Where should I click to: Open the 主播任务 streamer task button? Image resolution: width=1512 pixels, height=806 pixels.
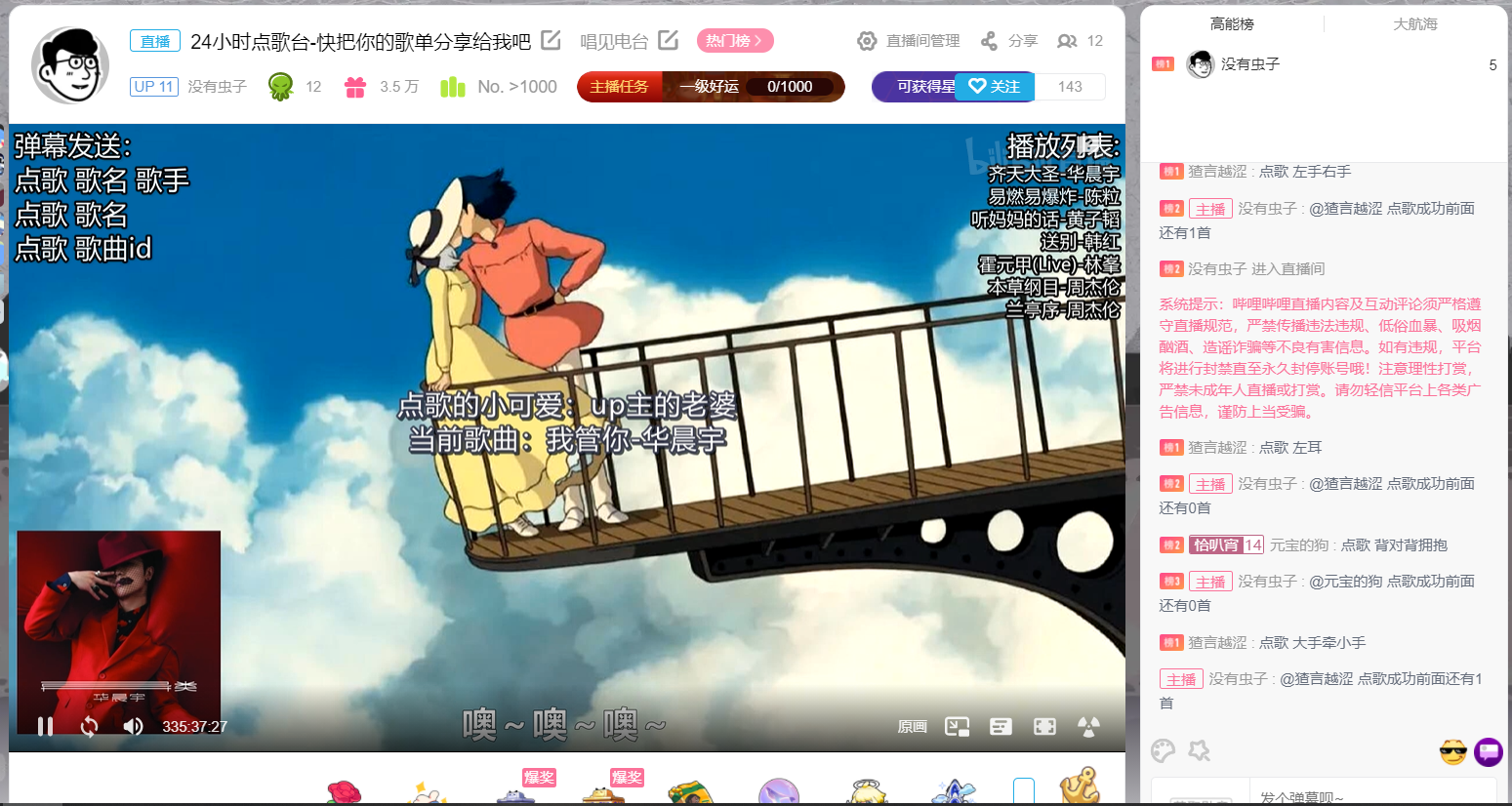tap(620, 87)
